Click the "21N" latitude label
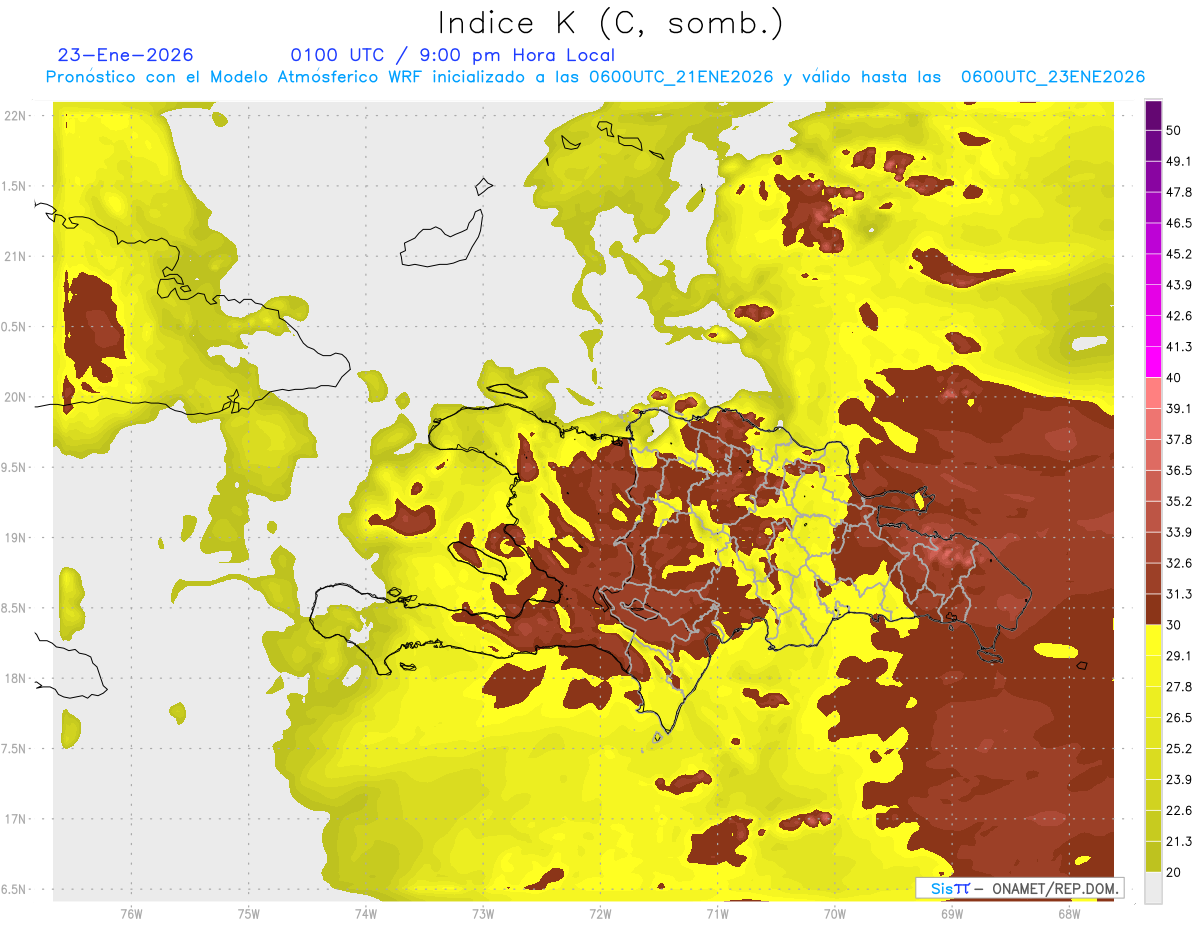The width and height of the screenshot is (1200, 927). coord(16,256)
